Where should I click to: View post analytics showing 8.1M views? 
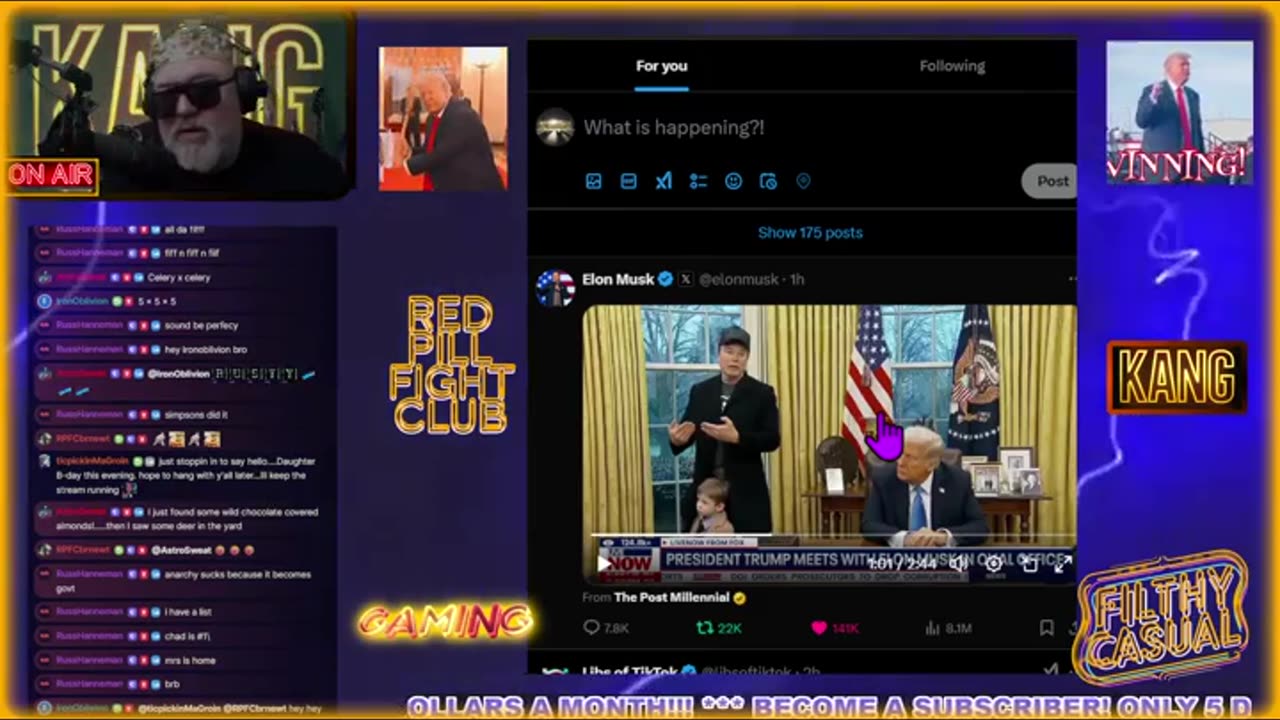(948, 628)
